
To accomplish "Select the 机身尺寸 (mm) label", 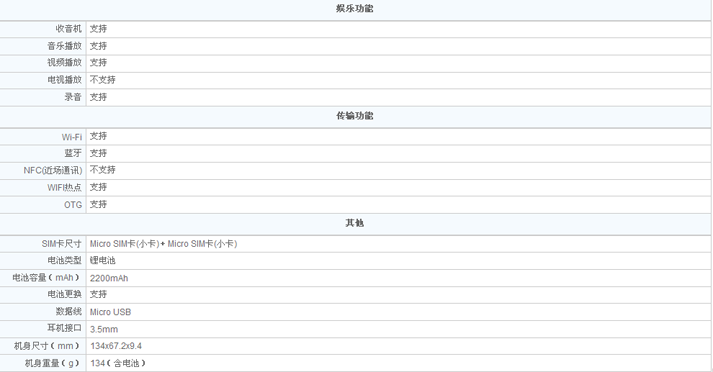I will 47,346.
